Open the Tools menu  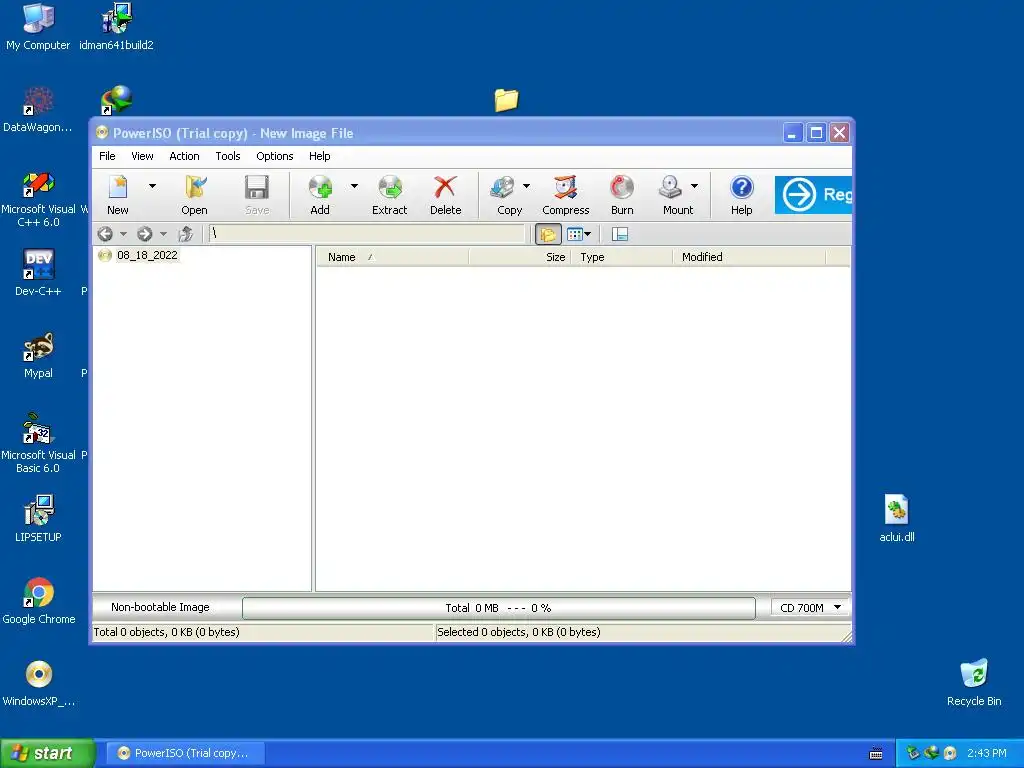[228, 156]
